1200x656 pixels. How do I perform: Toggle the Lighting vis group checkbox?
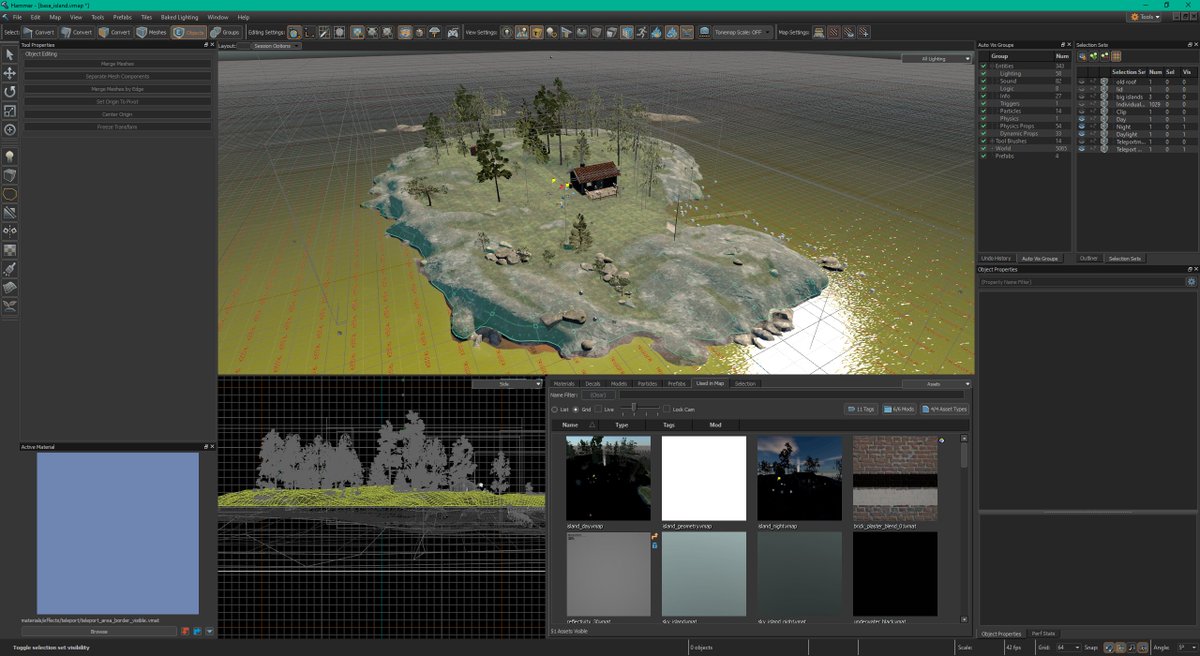[984, 74]
